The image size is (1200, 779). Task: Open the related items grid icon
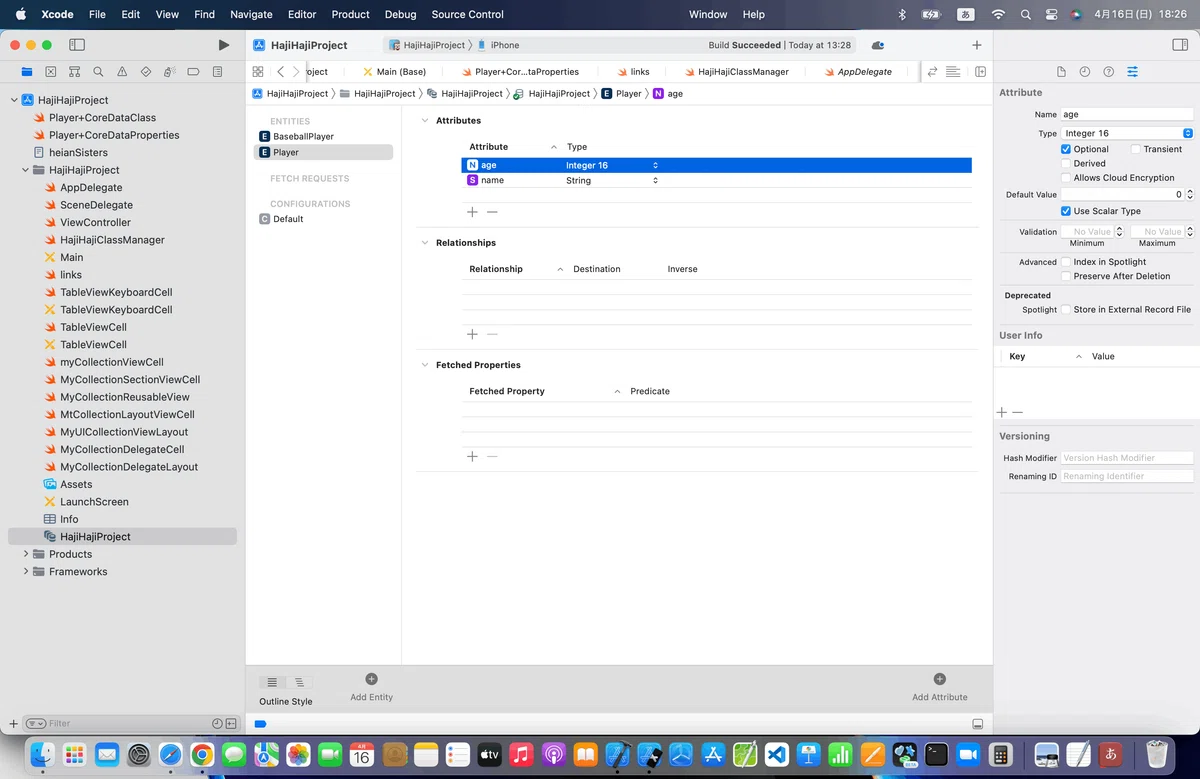[x=258, y=72]
